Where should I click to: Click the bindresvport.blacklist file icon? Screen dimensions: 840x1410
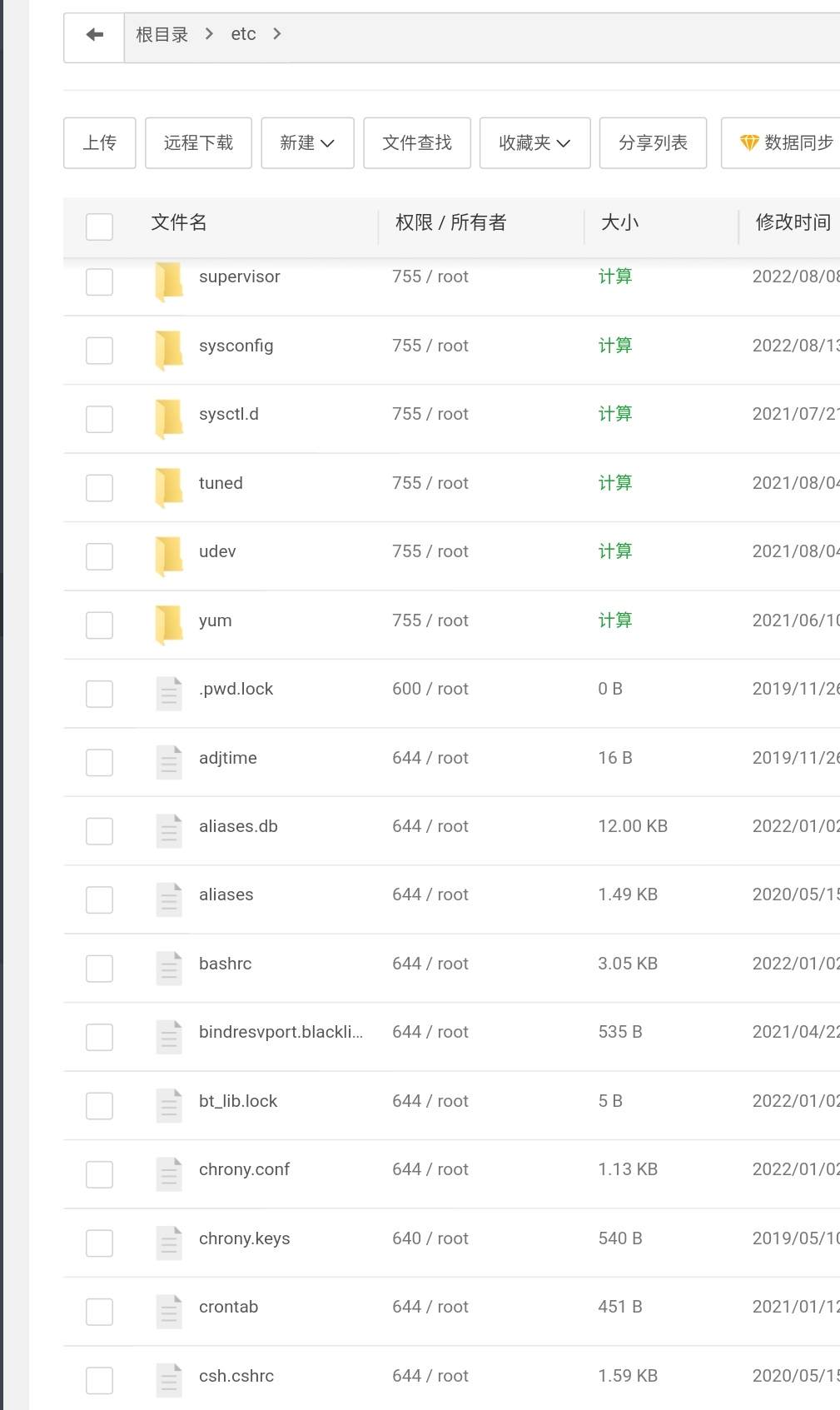(x=169, y=1037)
